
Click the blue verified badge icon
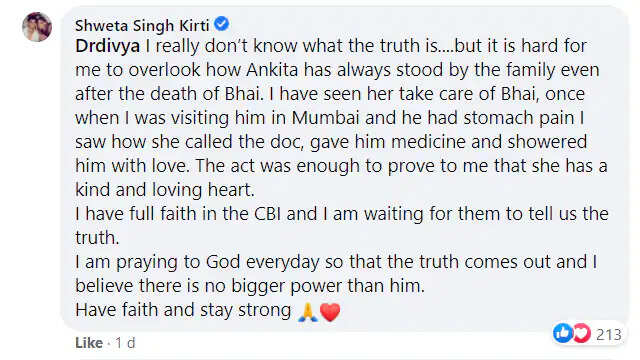221,24
